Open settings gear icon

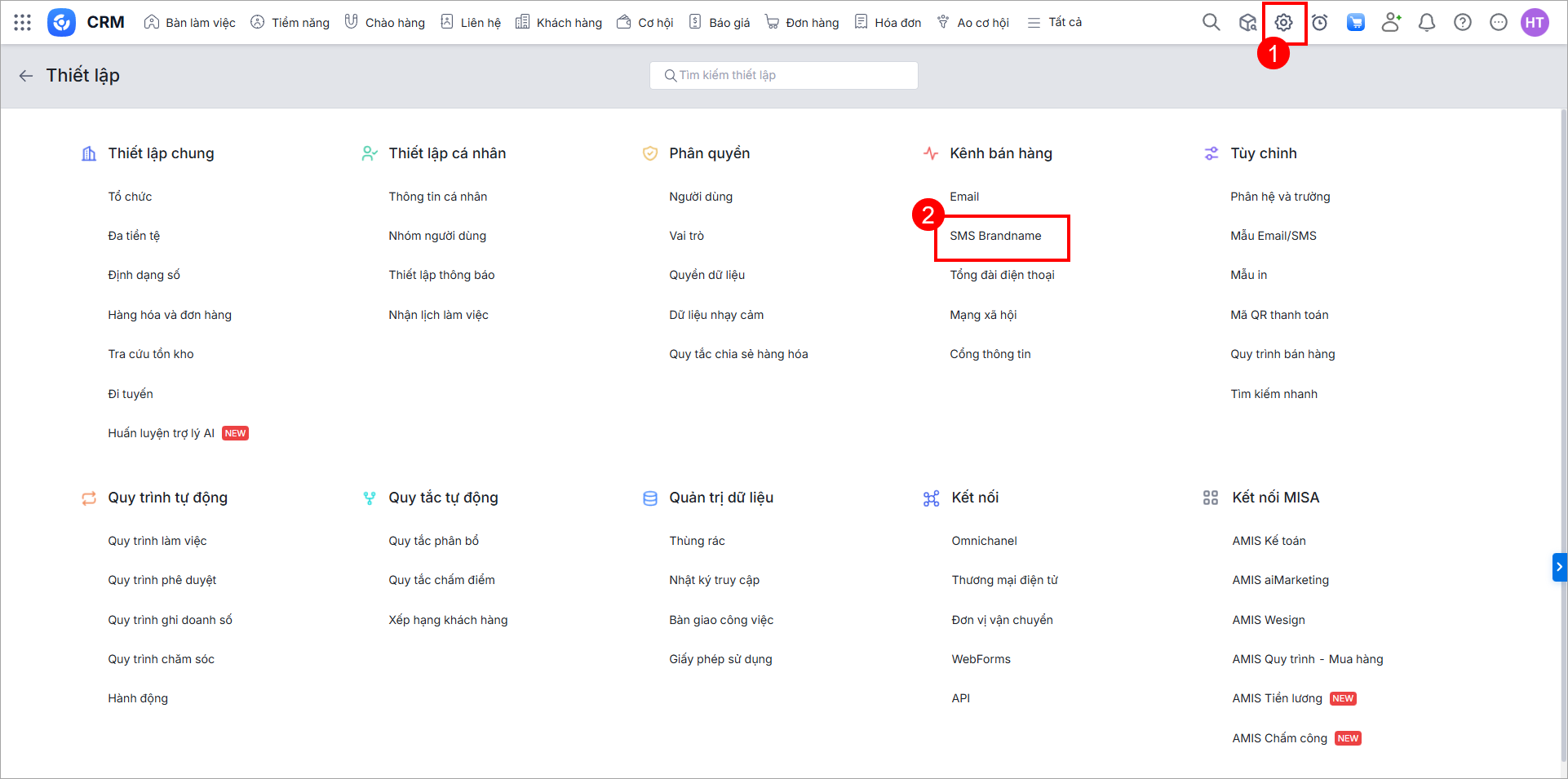1283,23
